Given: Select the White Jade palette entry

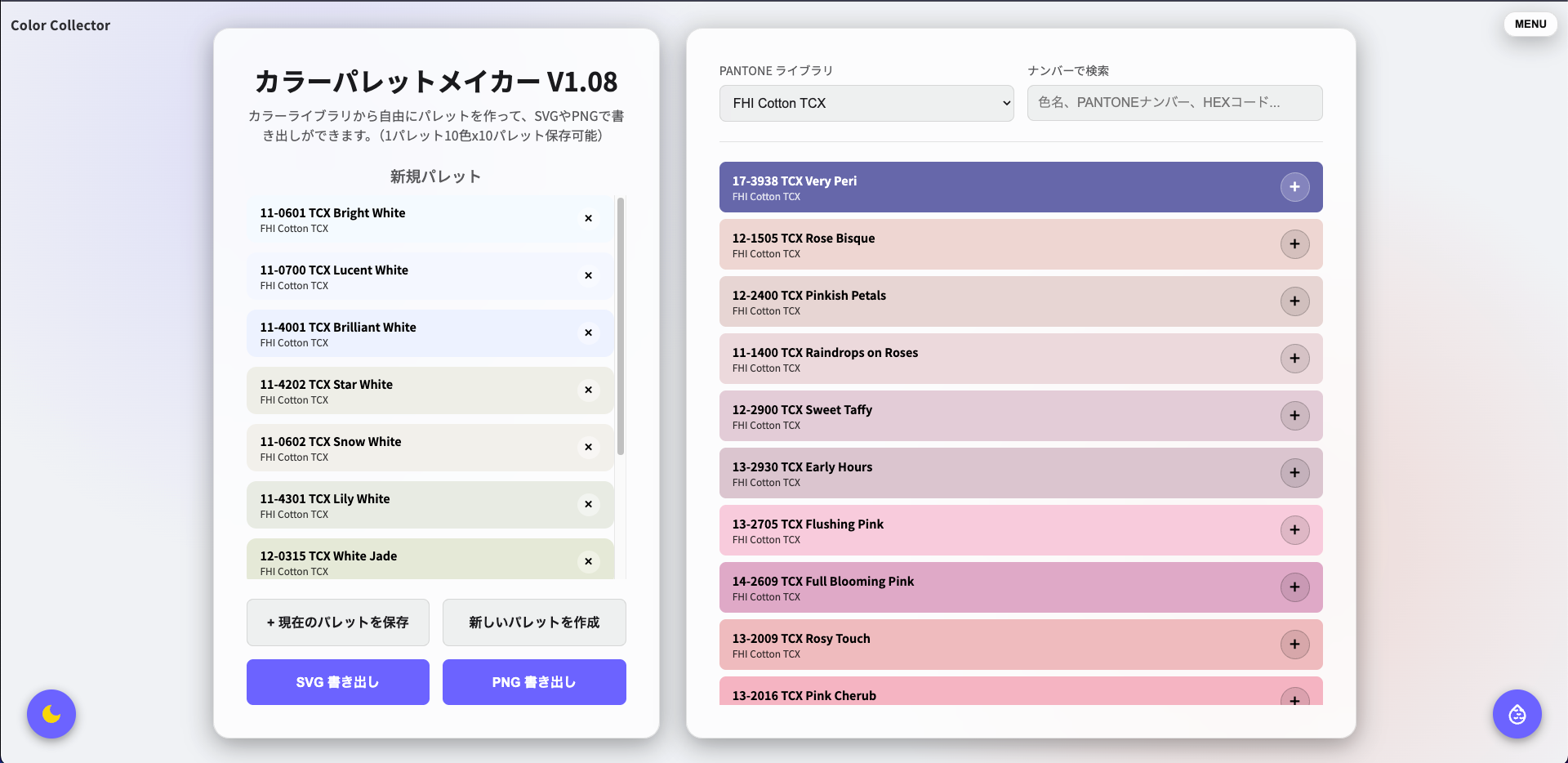Looking at the screenshot, I should (x=430, y=559).
